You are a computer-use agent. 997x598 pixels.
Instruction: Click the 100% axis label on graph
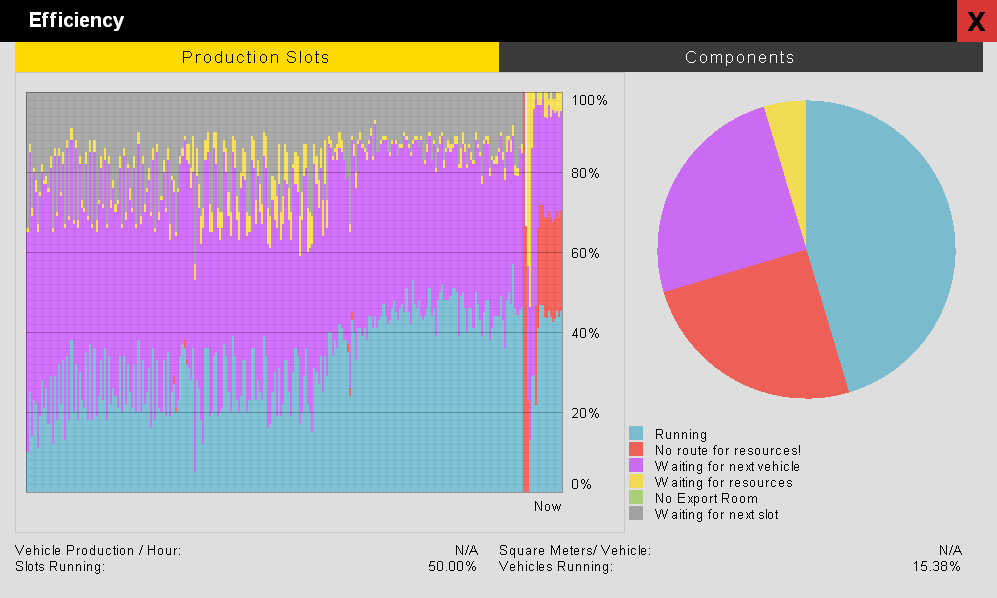[x=589, y=101]
